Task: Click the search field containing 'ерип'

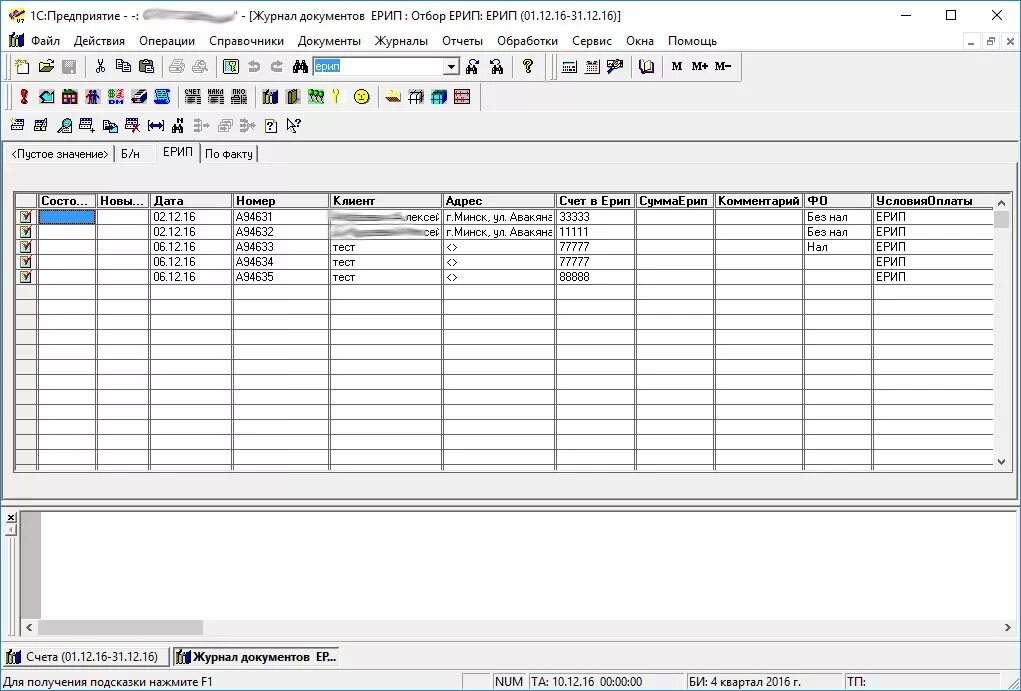Action: click(x=379, y=66)
